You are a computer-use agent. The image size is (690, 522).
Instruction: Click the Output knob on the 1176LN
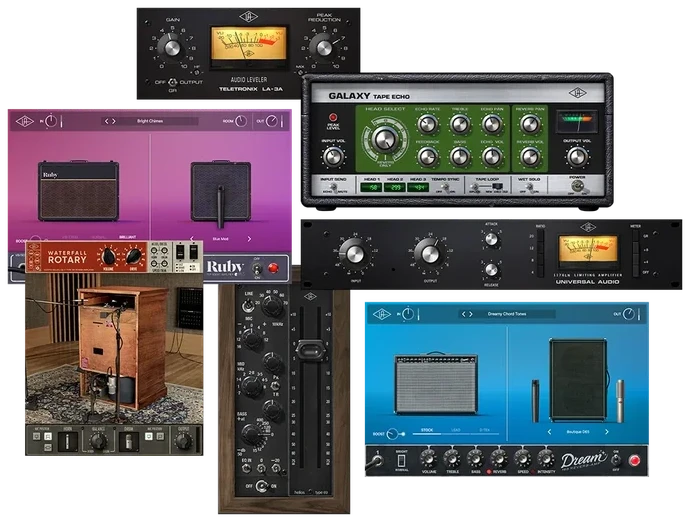point(430,254)
